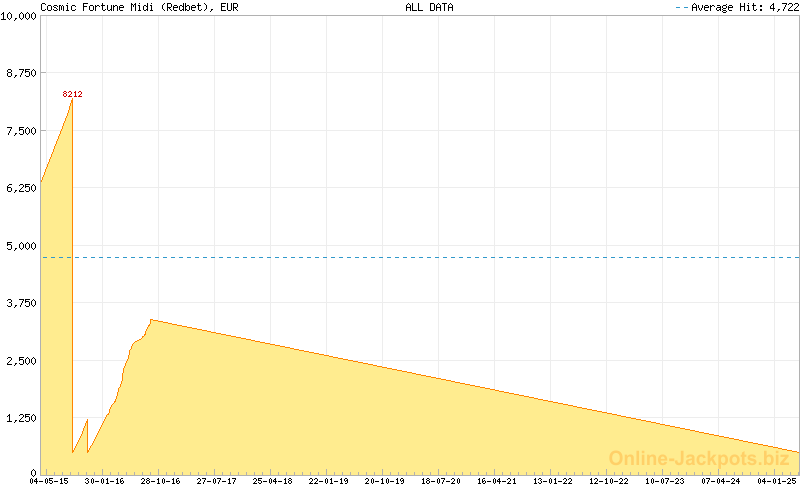Select the ALL DATA header label

pyautogui.click(x=429, y=7)
